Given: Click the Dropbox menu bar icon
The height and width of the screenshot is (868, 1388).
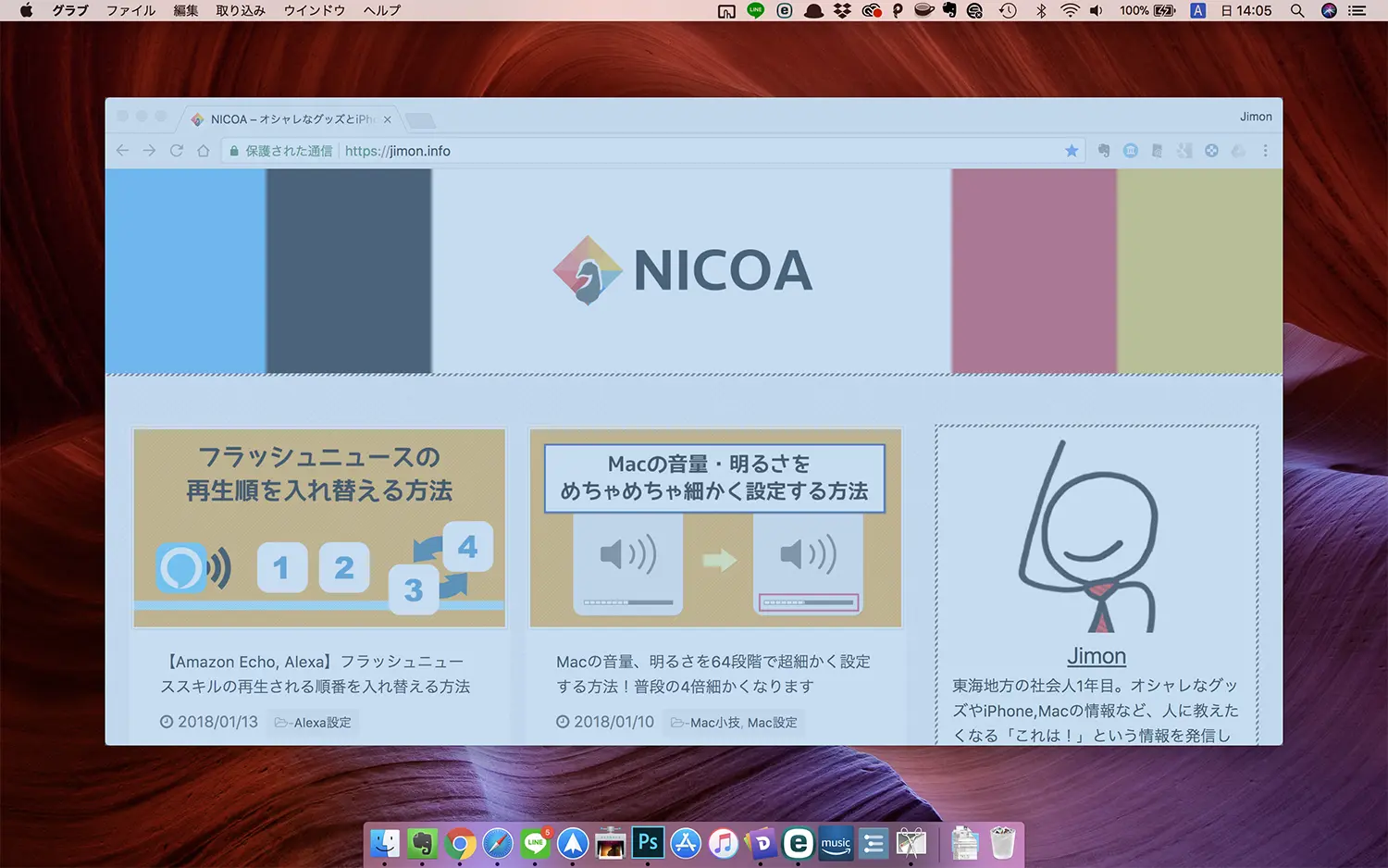Looking at the screenshot, I should click(842, 11).
